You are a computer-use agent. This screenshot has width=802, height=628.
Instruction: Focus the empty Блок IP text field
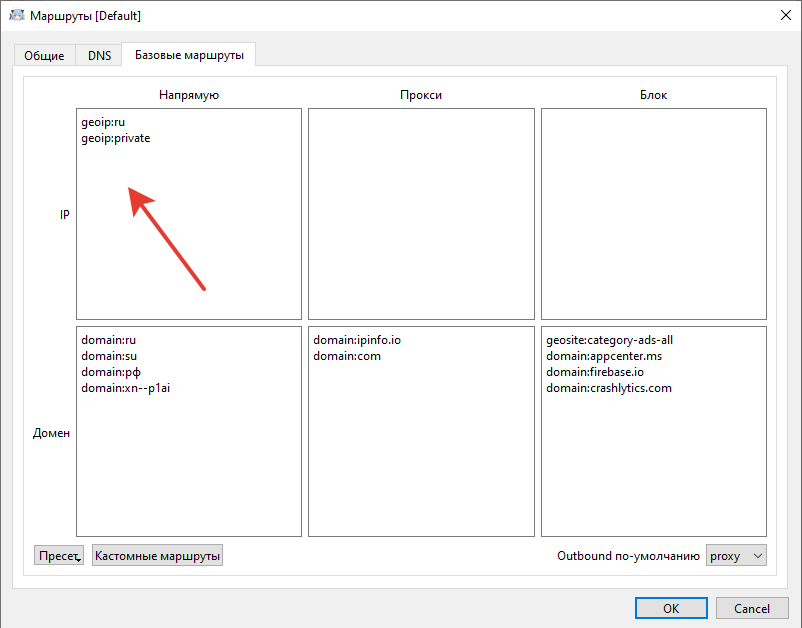pyautogui.click(x=654, y=214)
